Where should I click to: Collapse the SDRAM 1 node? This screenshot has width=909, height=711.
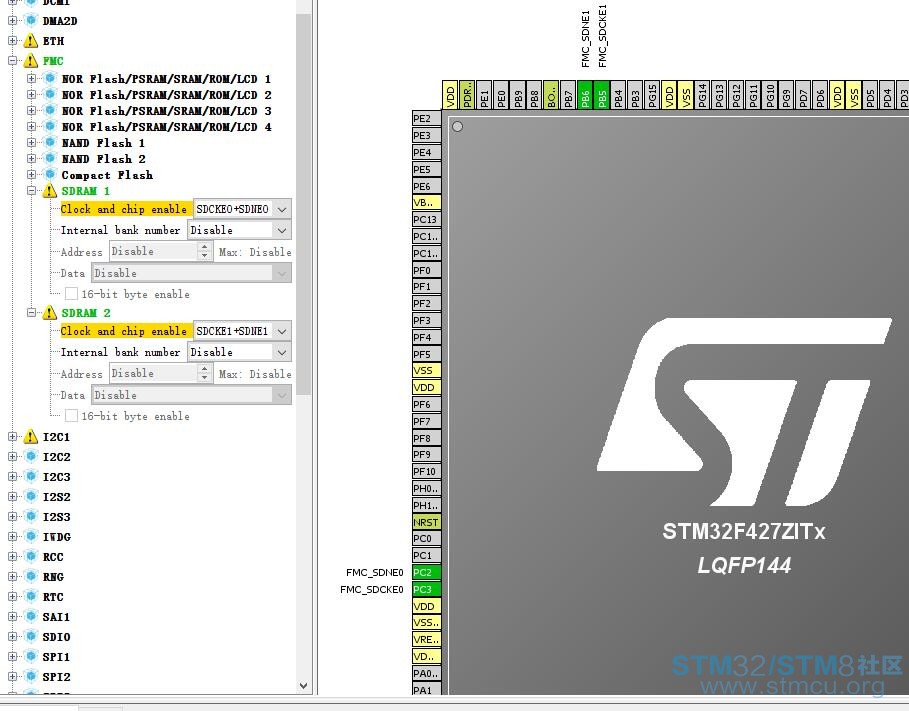point(31,191)
